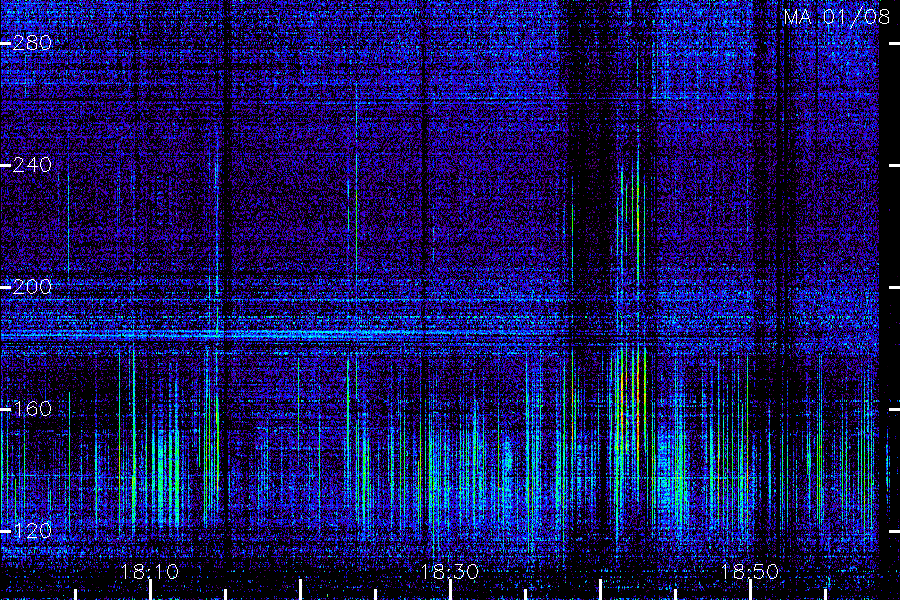Click the 18:30 time axis label

pyautogui.click(x=449, y=572)
